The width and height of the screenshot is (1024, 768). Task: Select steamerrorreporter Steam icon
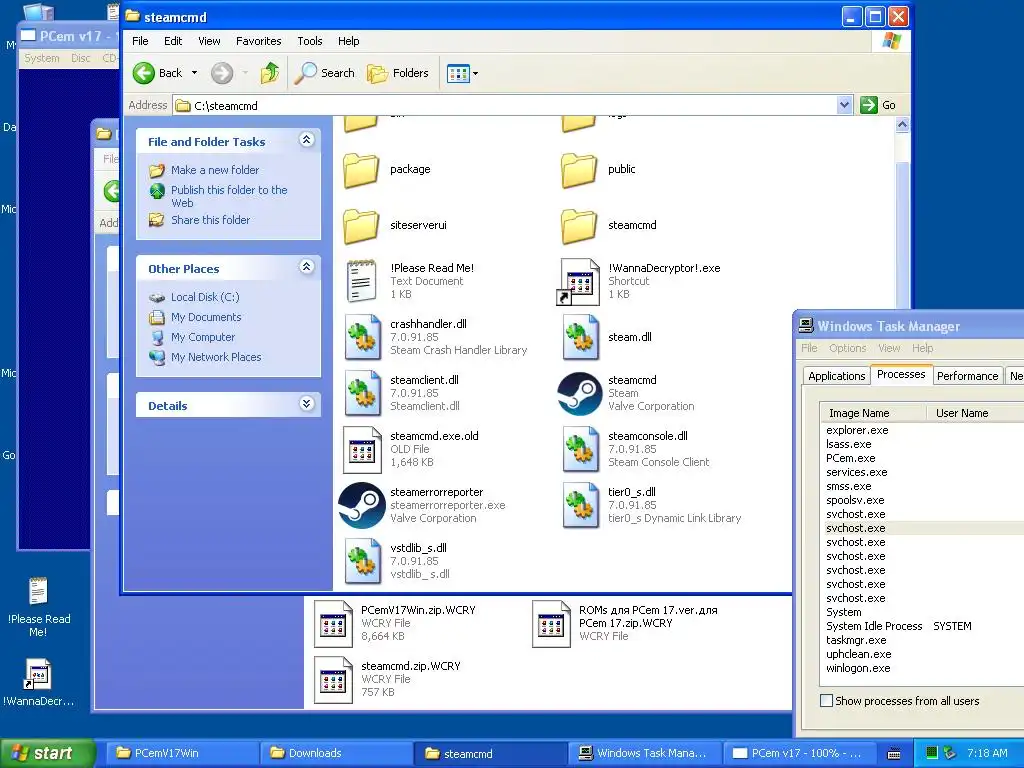click(x=362, y=505)
